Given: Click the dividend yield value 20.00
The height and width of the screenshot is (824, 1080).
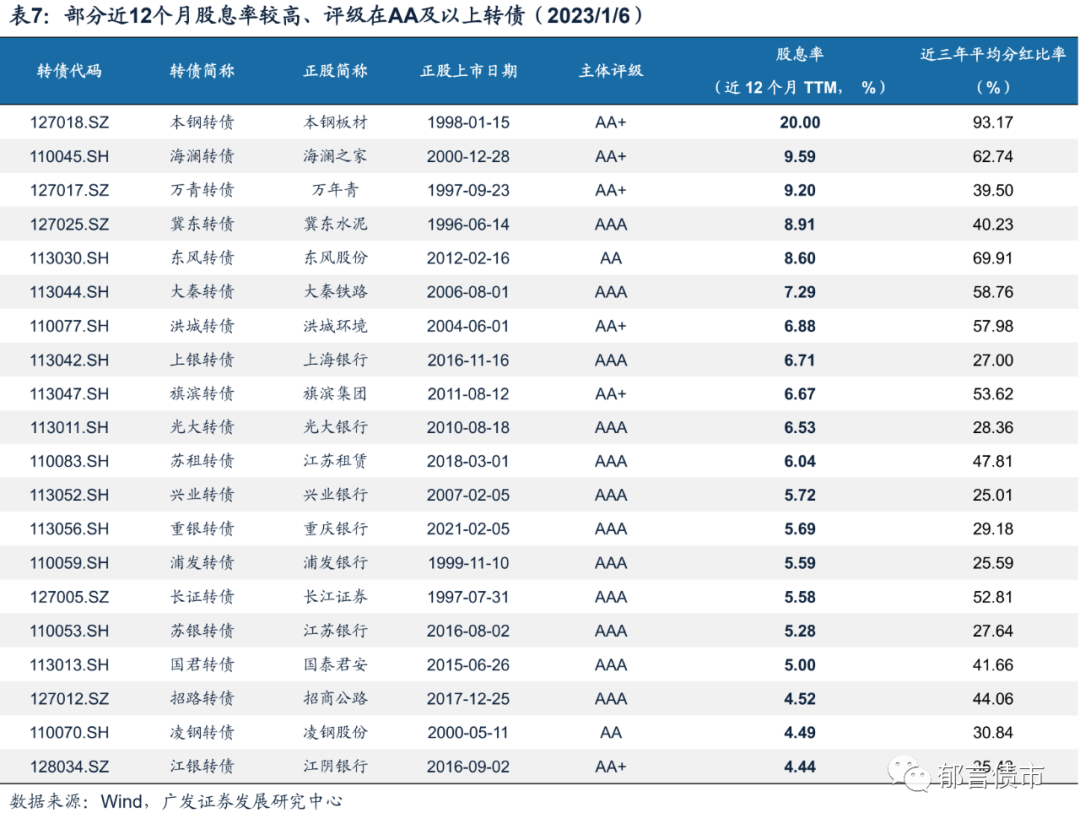Looking at the screenshot, I should point(800,123).
